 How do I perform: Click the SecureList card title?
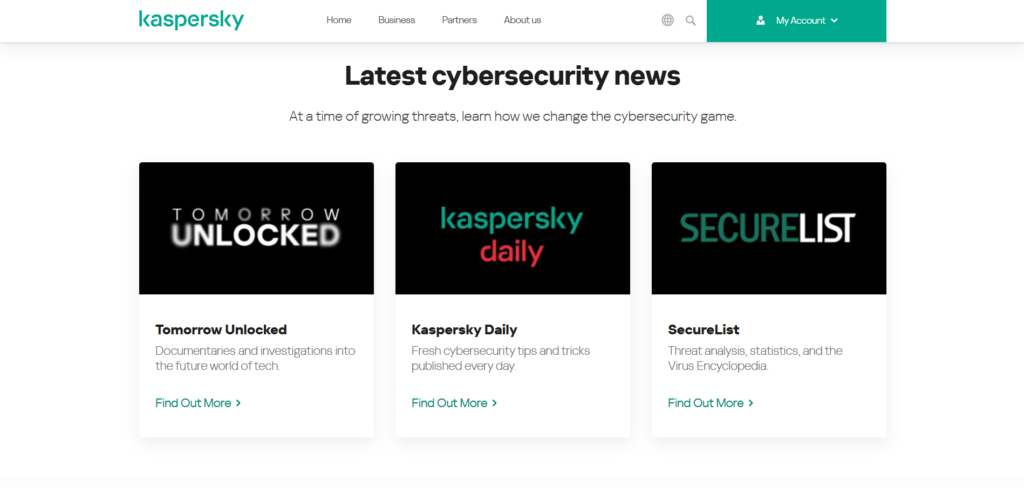tap(703, 330)
